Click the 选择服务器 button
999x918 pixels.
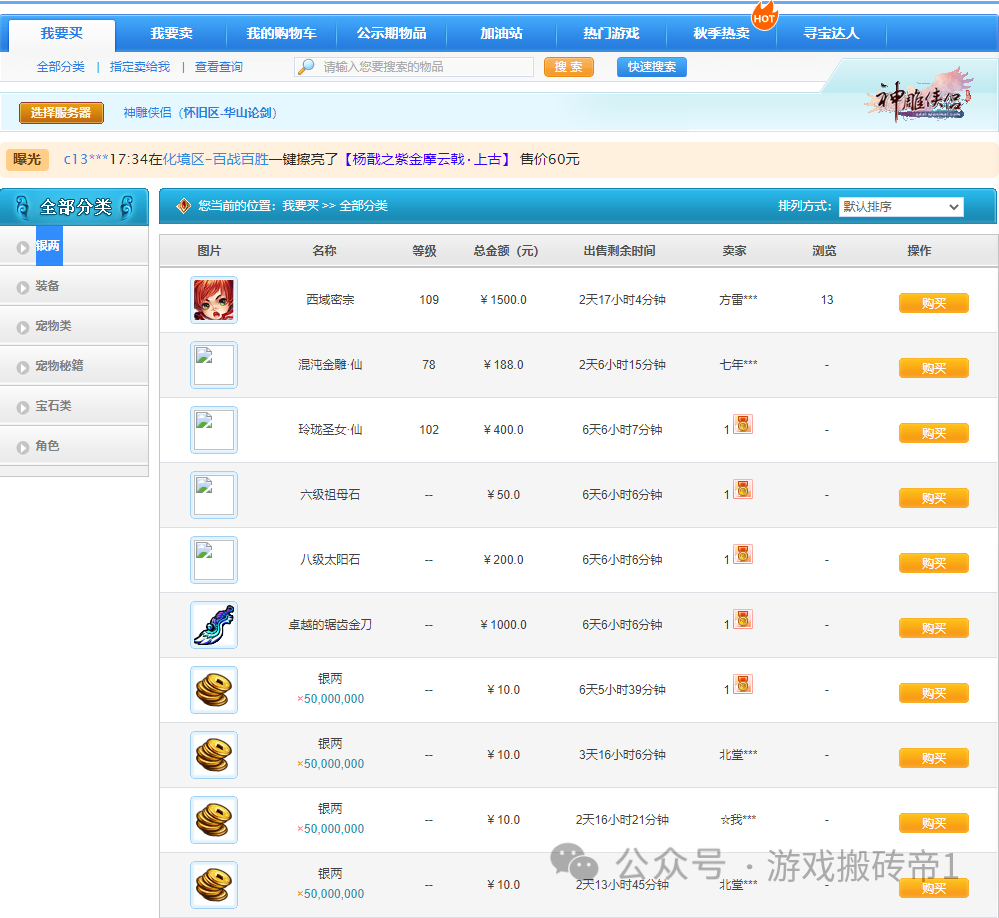point(61,113)
